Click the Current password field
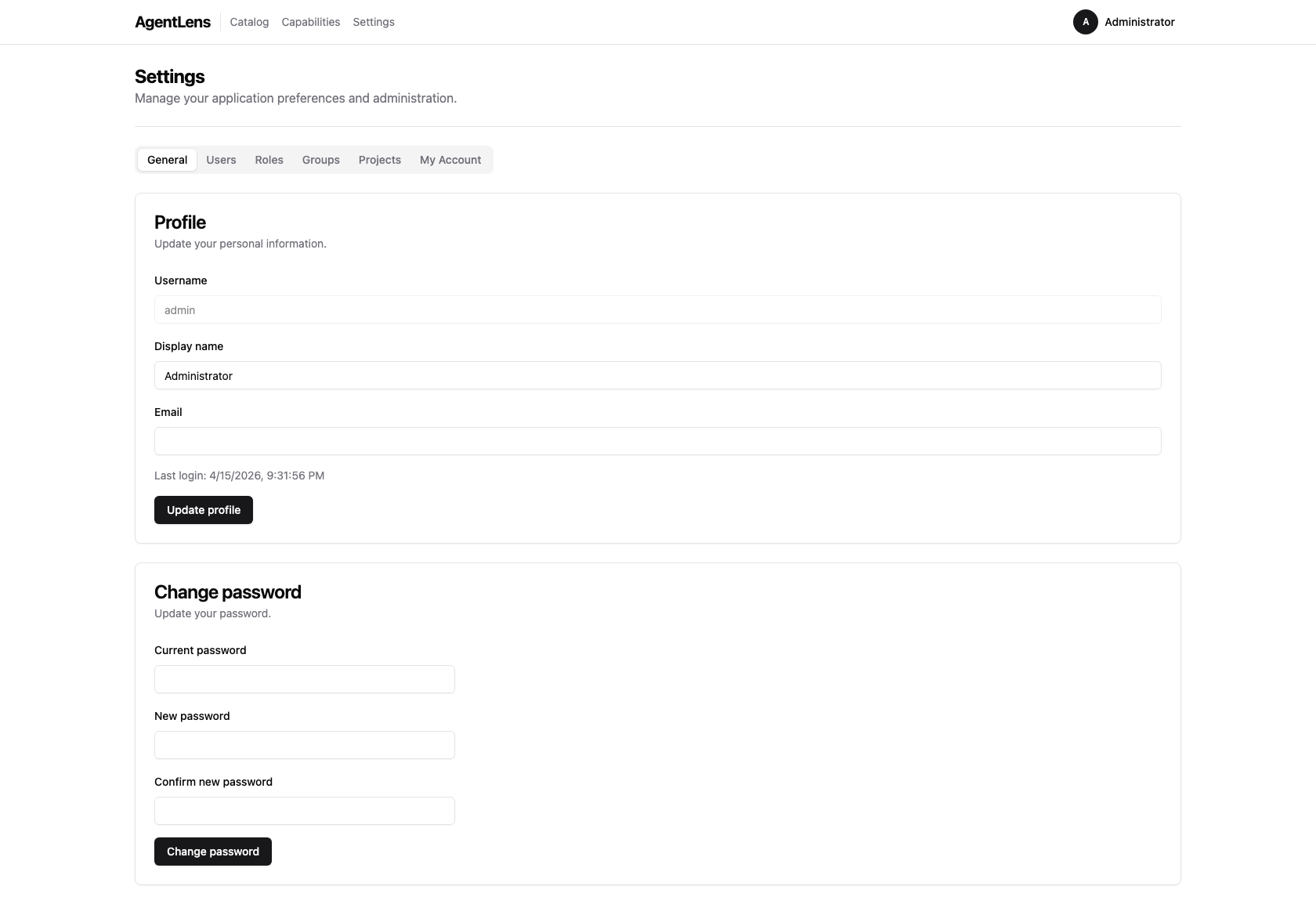Screen dimensions: 1316x904 [x=304, y=679]
